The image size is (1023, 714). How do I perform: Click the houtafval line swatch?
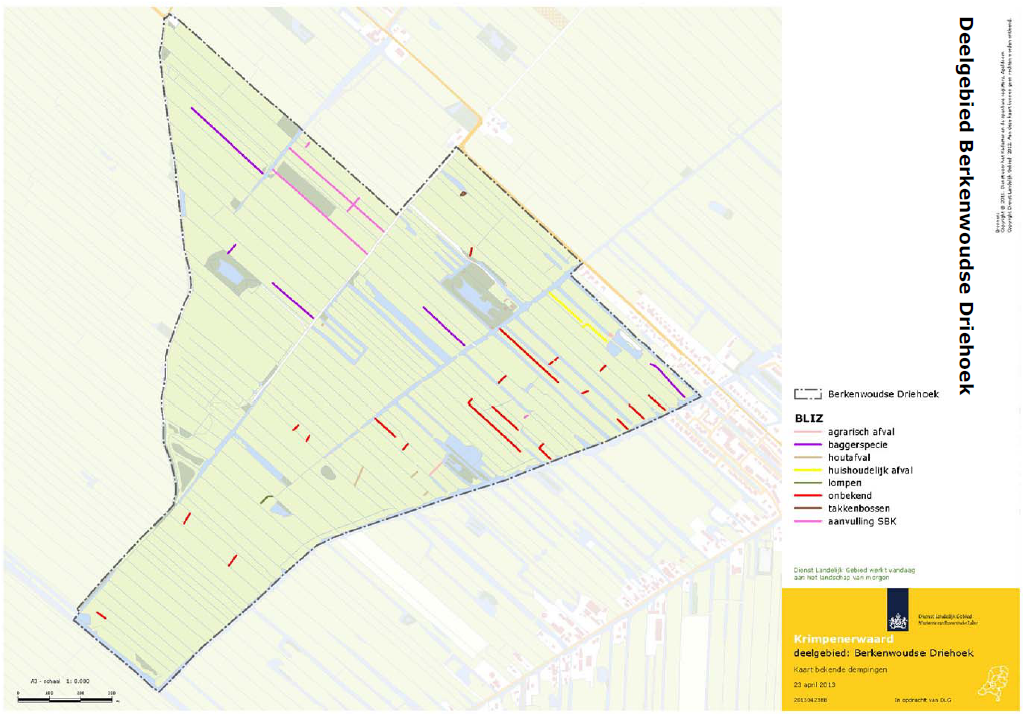pyautogui.click(x=807, y=458)
